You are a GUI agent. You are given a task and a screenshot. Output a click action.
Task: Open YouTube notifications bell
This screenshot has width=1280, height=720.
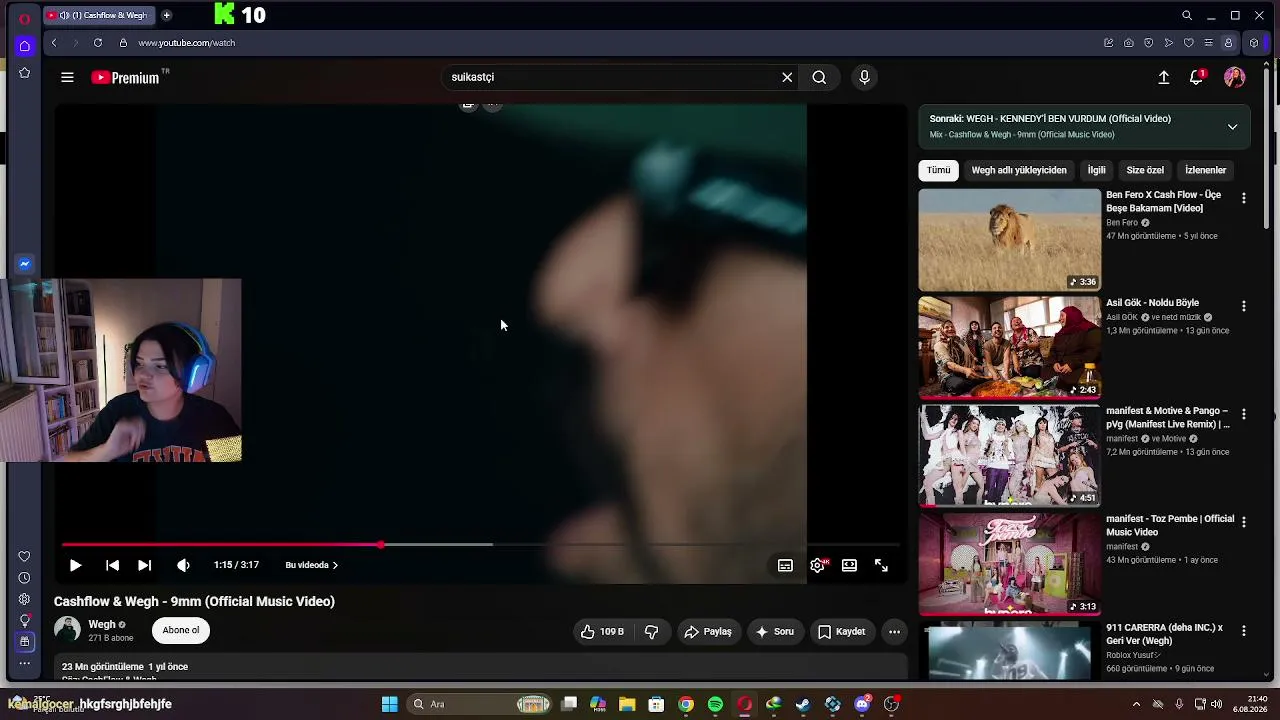(1197, 77)
